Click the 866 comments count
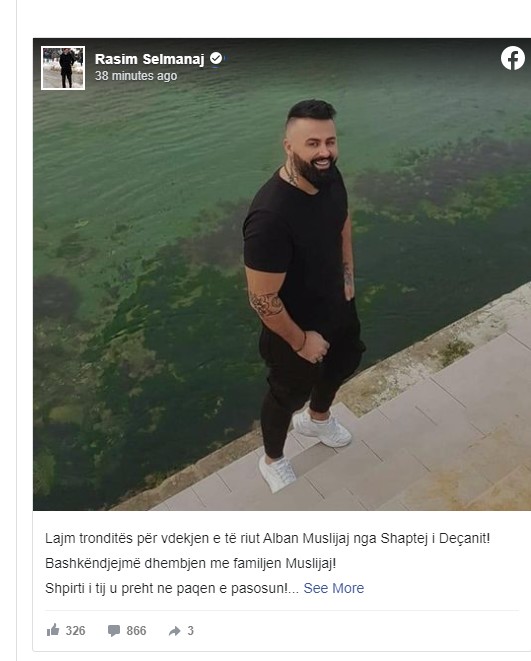Image resolution: width=531 pixels, height=661 pixels. (136, 631)
